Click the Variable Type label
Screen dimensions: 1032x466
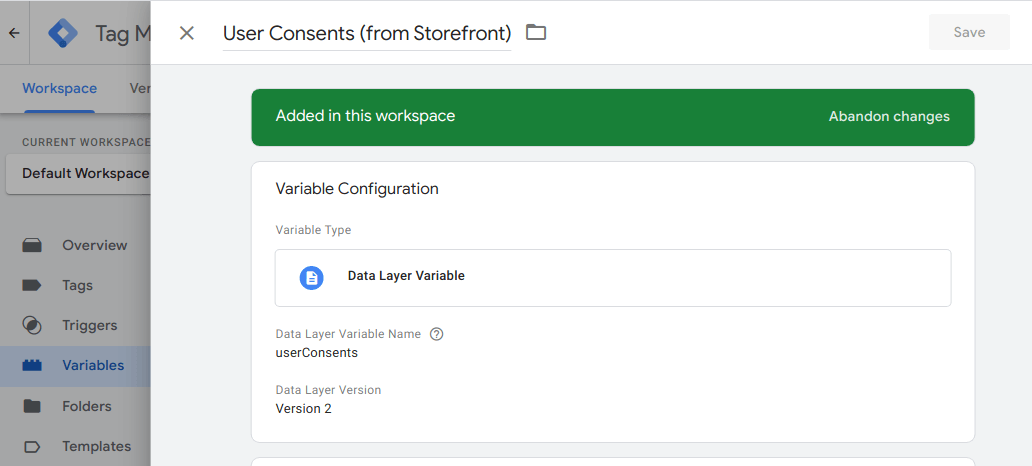[x=313, y=230]
